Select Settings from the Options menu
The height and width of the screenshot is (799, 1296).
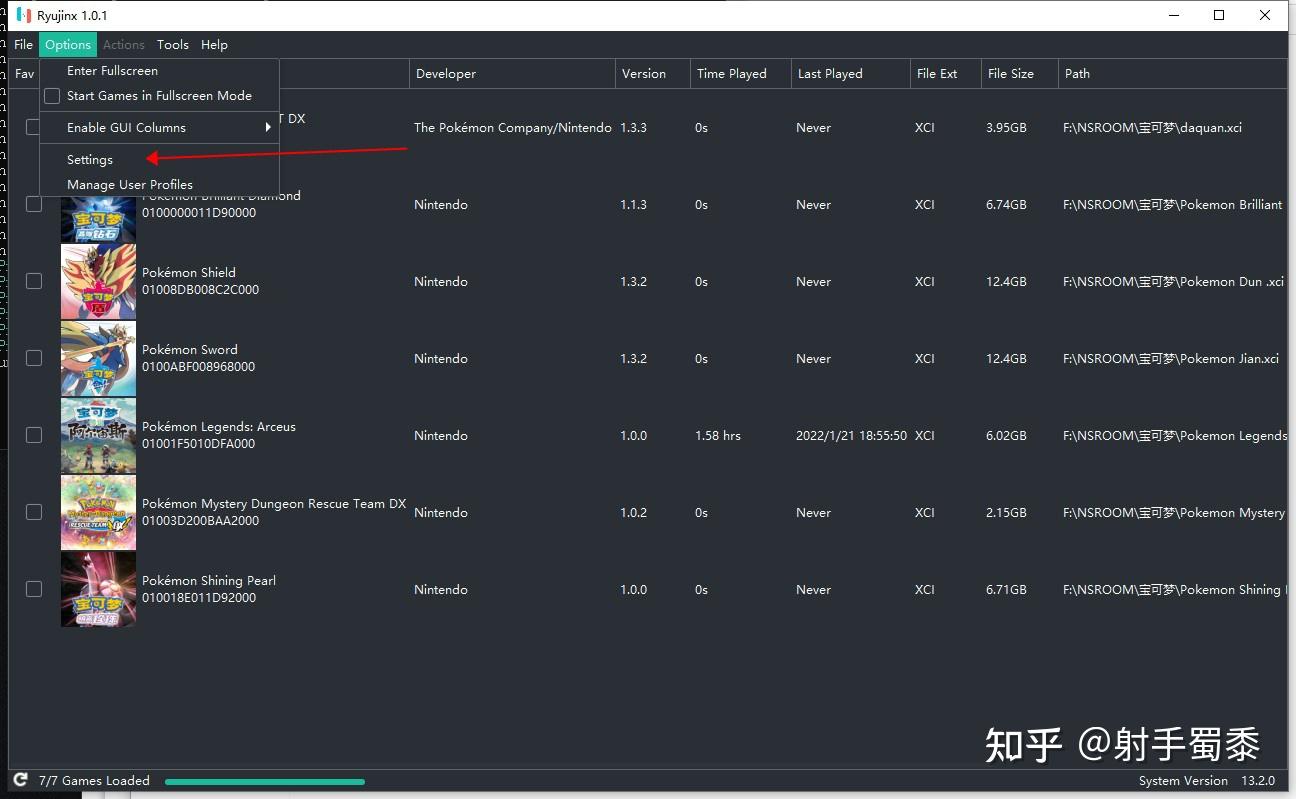89,159
